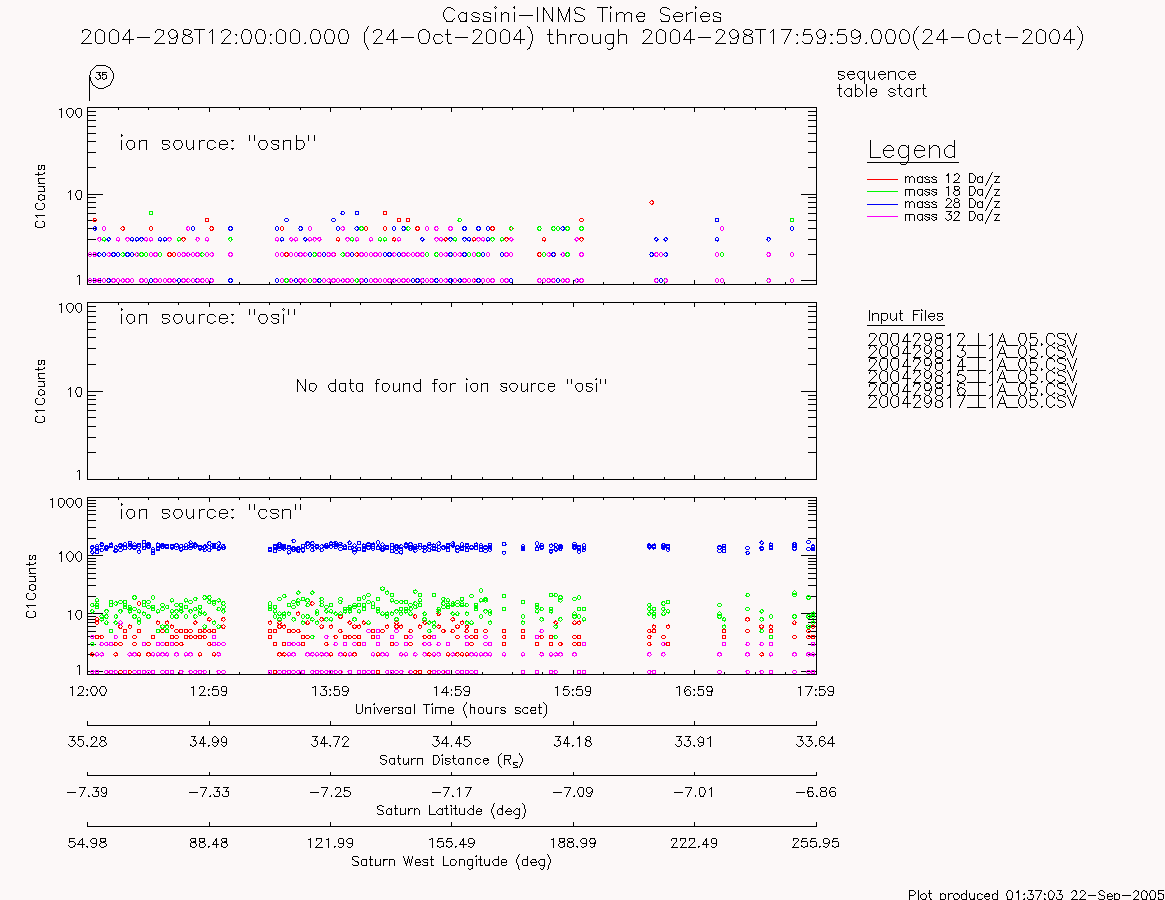Click the C1Counts label of the csn plot
The width and height of the screenshot is (1165, 900).
point(31,586)
